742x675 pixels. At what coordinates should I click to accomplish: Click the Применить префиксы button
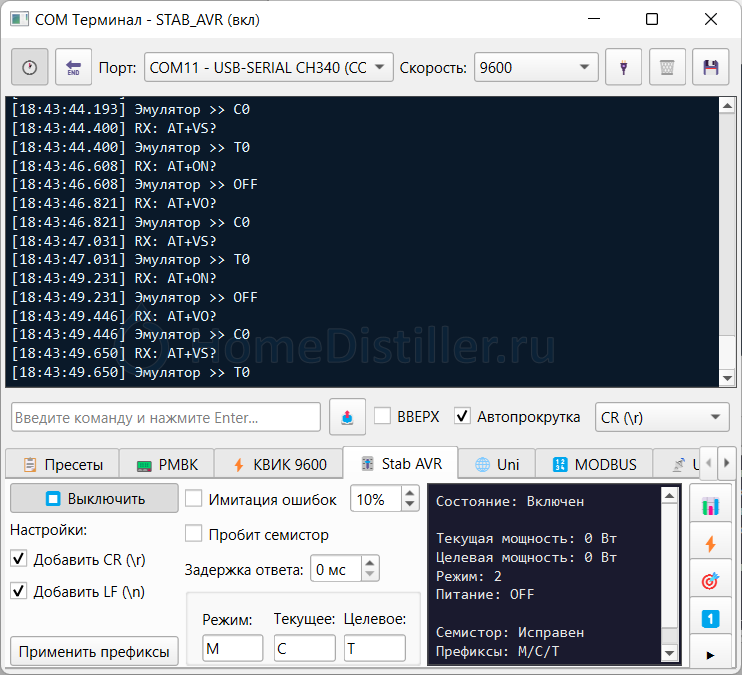coord(94,652)
